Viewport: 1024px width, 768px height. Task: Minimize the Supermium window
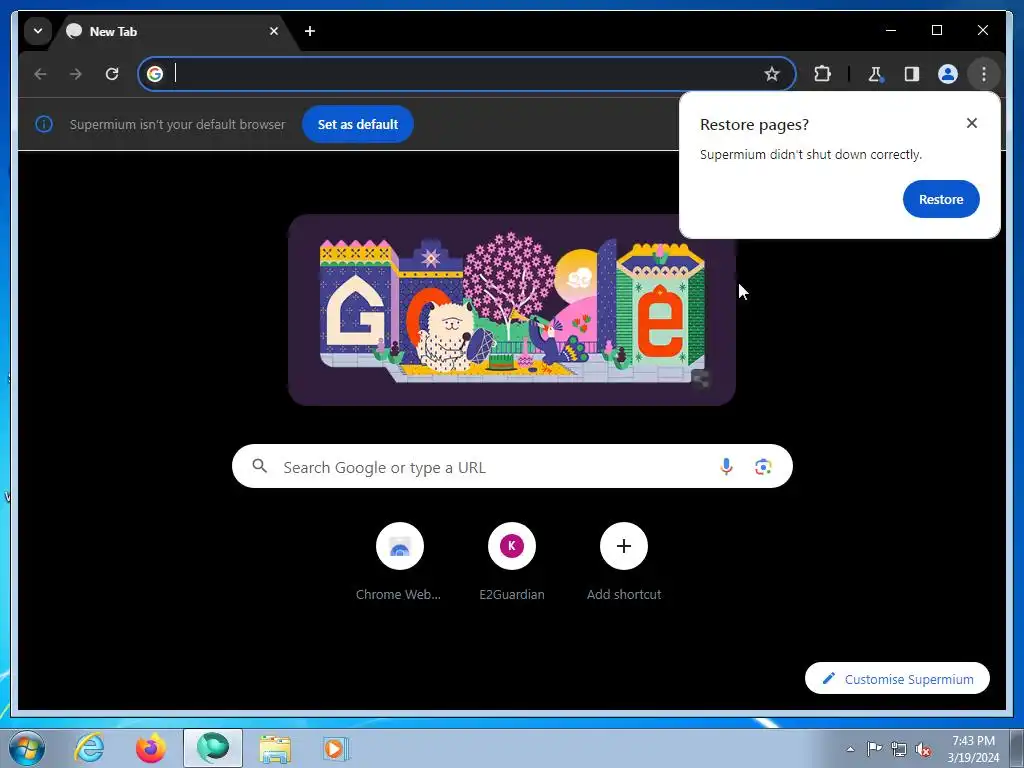pos(891,30)
